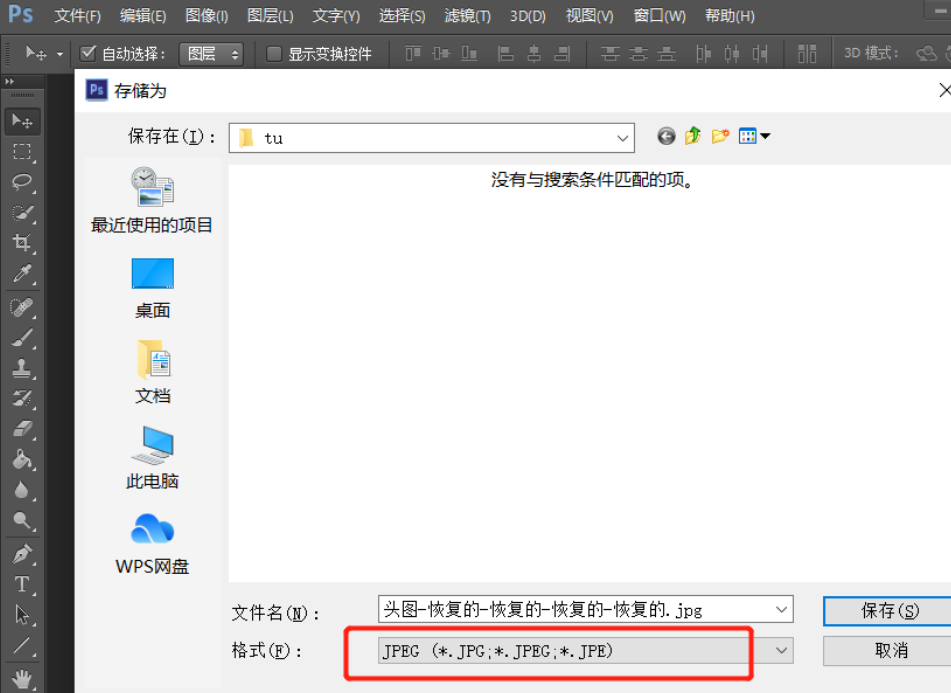
Task: Click align vertical centers icon
Action: (441, 54)
